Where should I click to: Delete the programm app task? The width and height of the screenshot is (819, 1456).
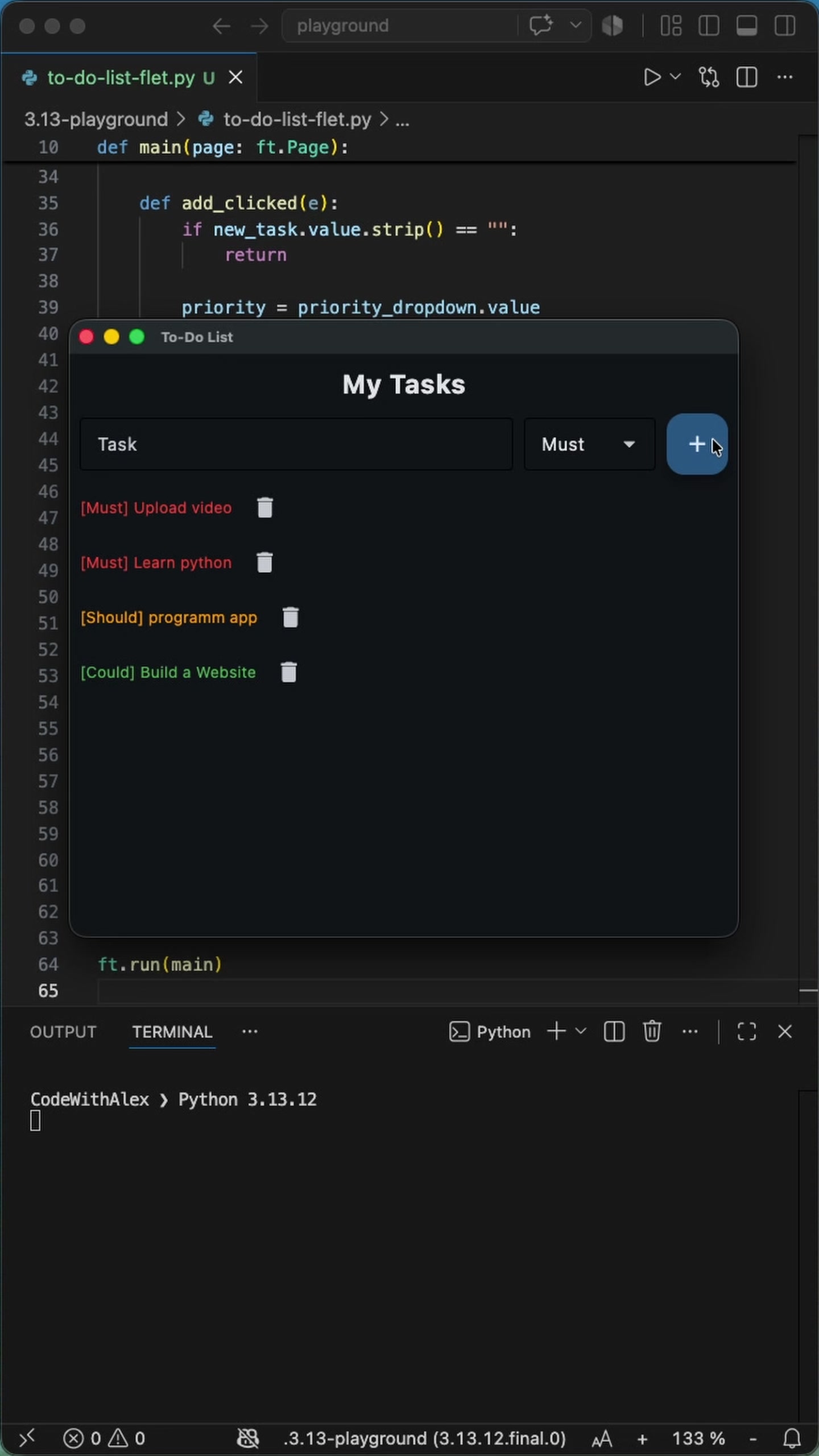pyautogui.click(x=290, y=617)
